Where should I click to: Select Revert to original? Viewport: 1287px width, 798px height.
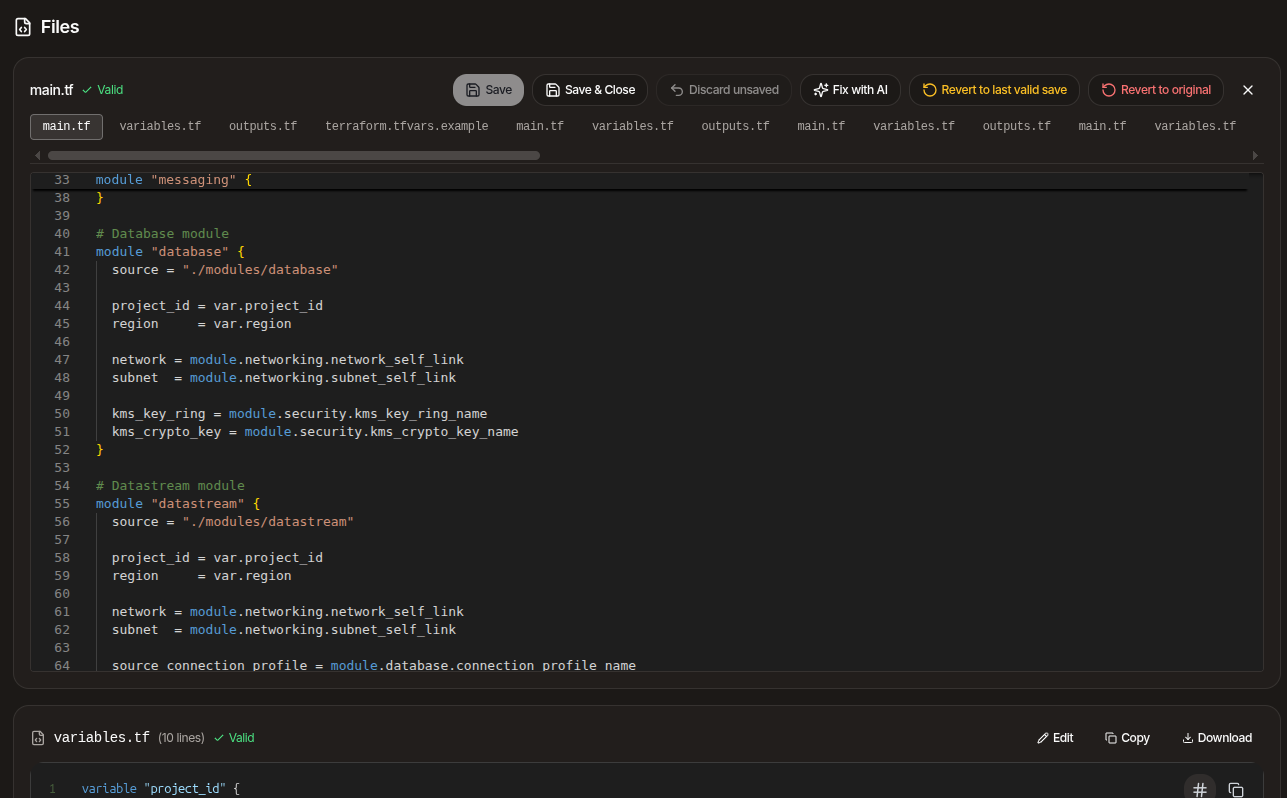tap(1156, 90)
